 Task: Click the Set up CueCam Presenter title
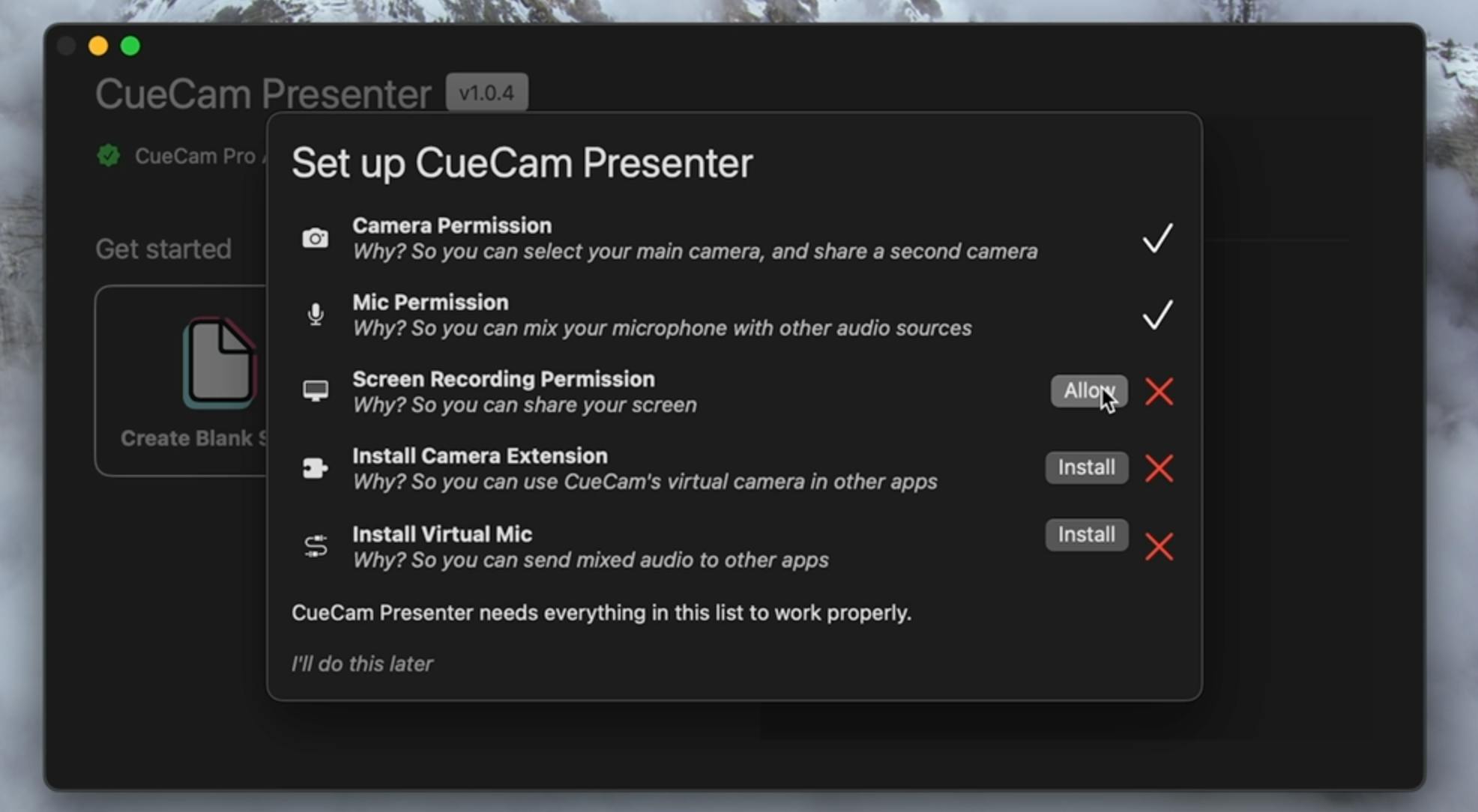[522, 163]
